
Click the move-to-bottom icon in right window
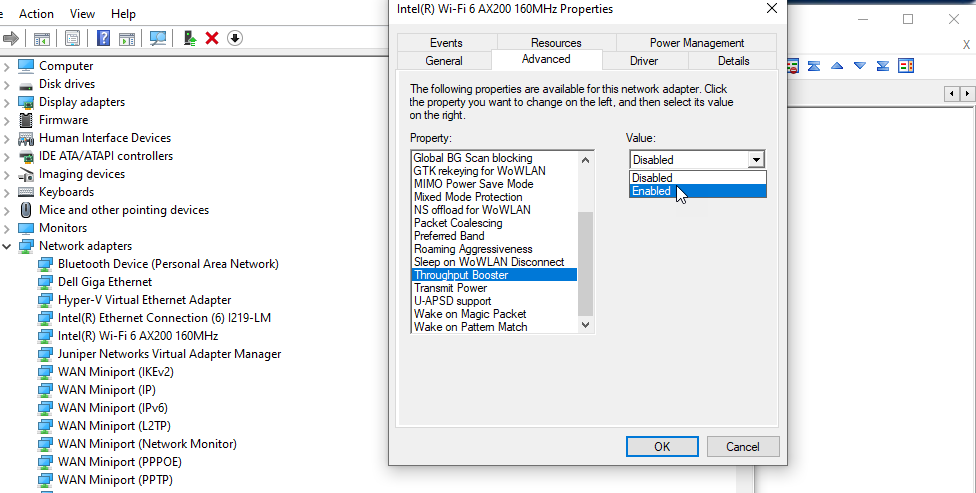click(883, 66)
